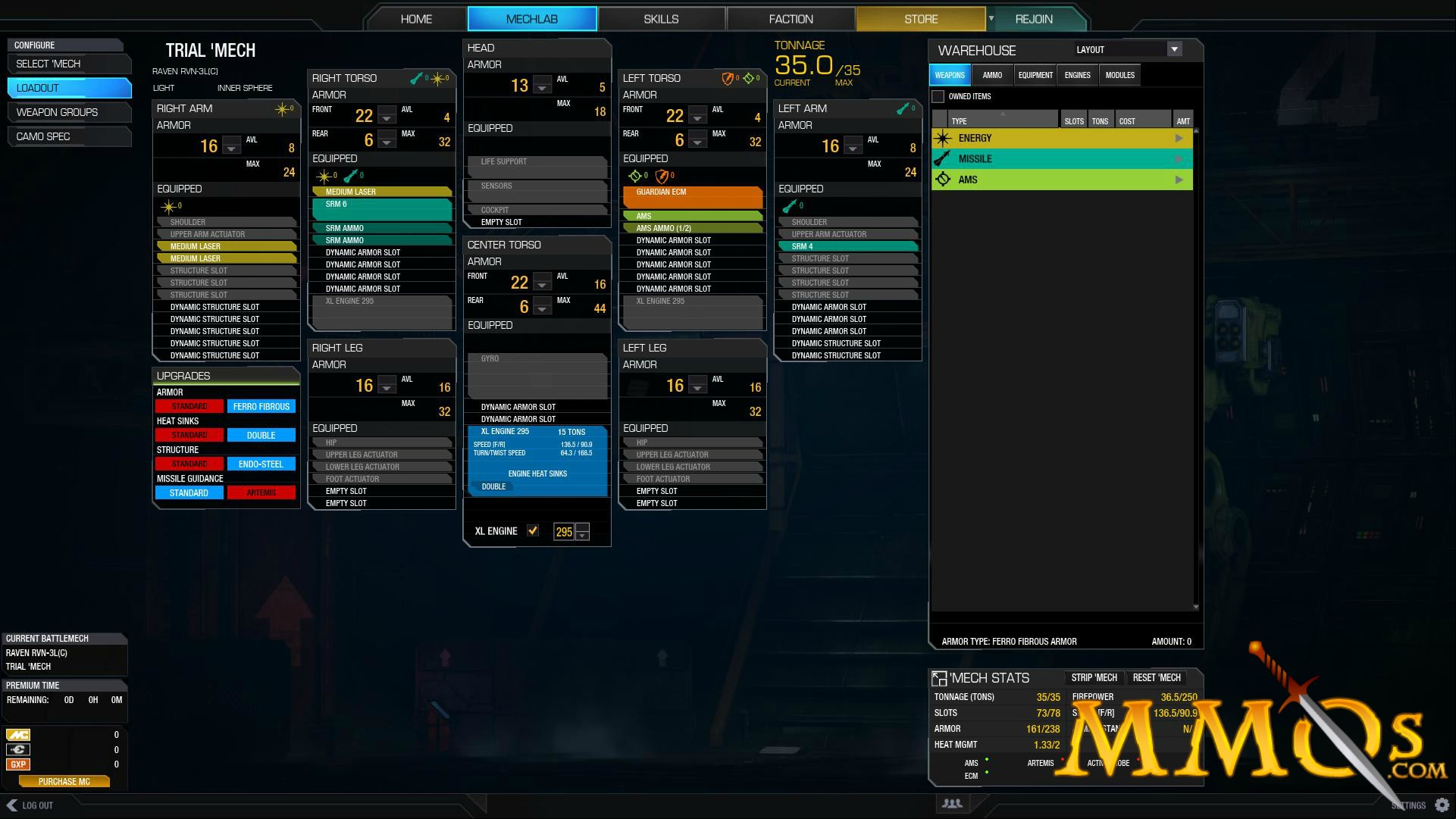Open Select 'Mech in Configure menu
The width and height of the screenshot is (1456, 819).
tap(69, 64)
